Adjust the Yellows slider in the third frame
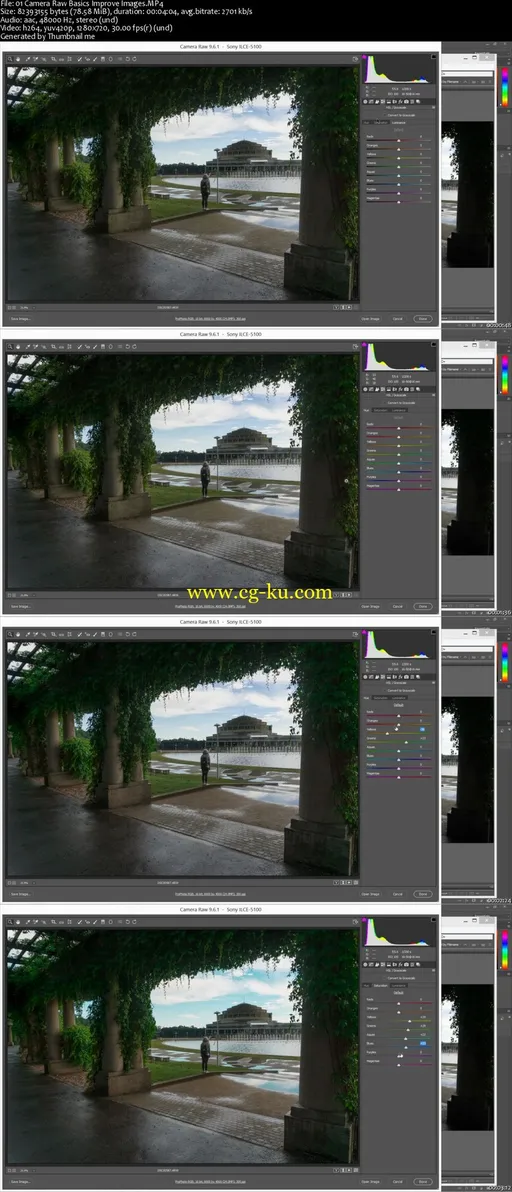512x1192 pixels. (x=387, y=734)
